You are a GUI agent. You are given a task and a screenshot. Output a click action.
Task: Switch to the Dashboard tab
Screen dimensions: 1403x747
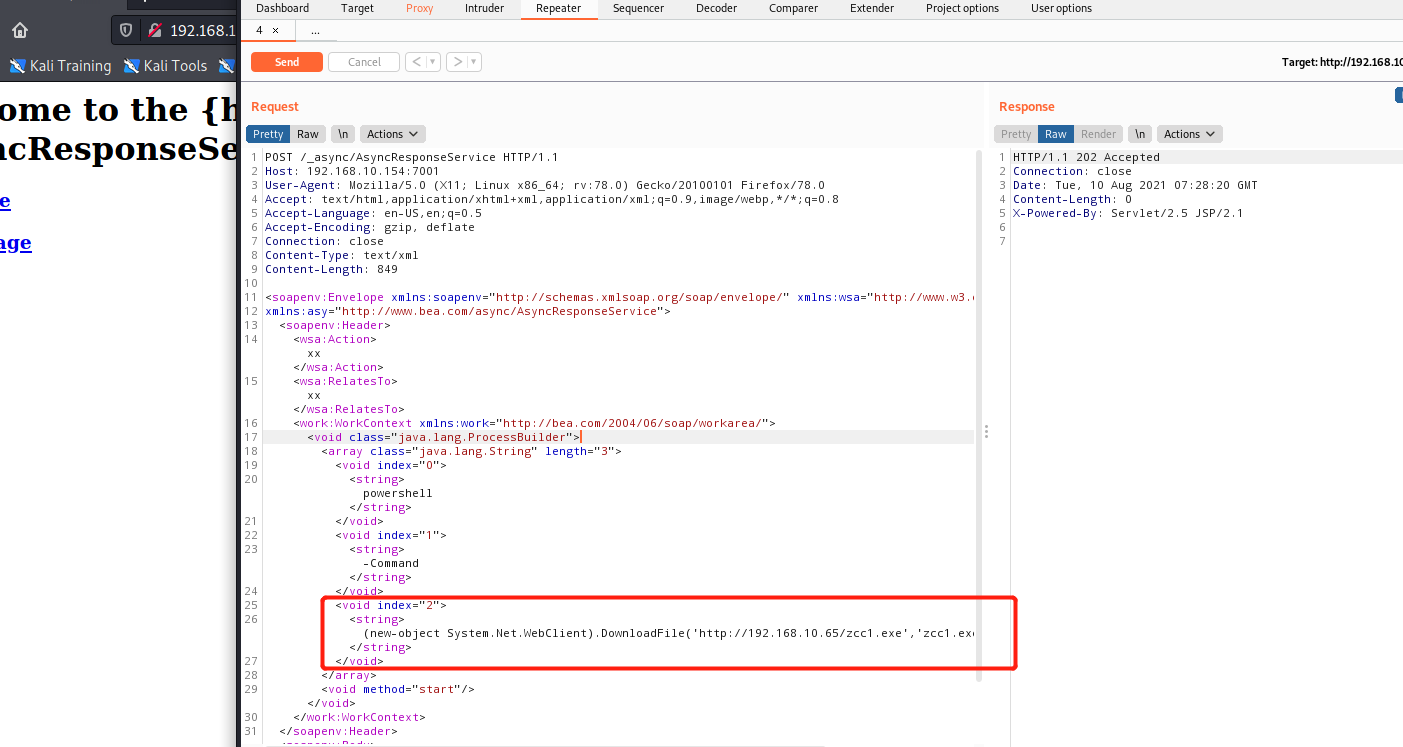(x=283, y=8)
